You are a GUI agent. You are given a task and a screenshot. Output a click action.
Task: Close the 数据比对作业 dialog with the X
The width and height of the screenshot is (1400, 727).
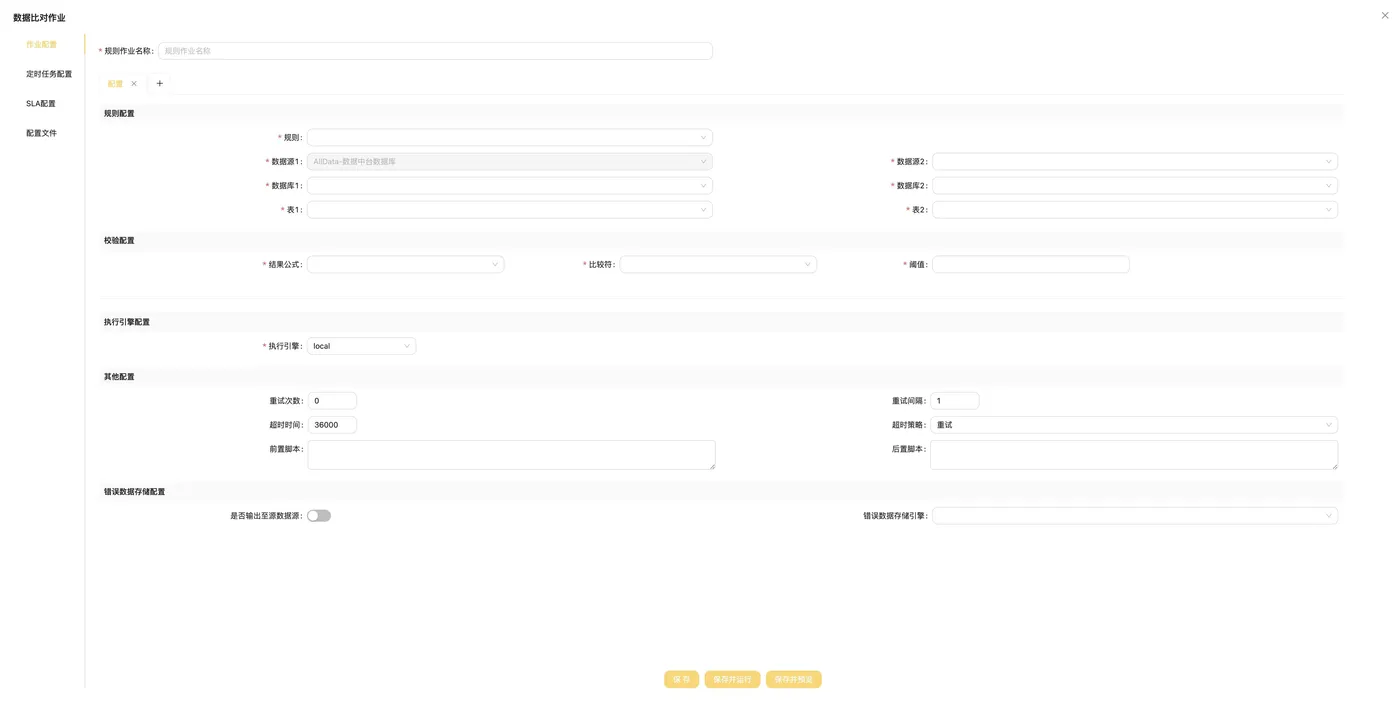pyautogui.click(x=1385, y=15)
